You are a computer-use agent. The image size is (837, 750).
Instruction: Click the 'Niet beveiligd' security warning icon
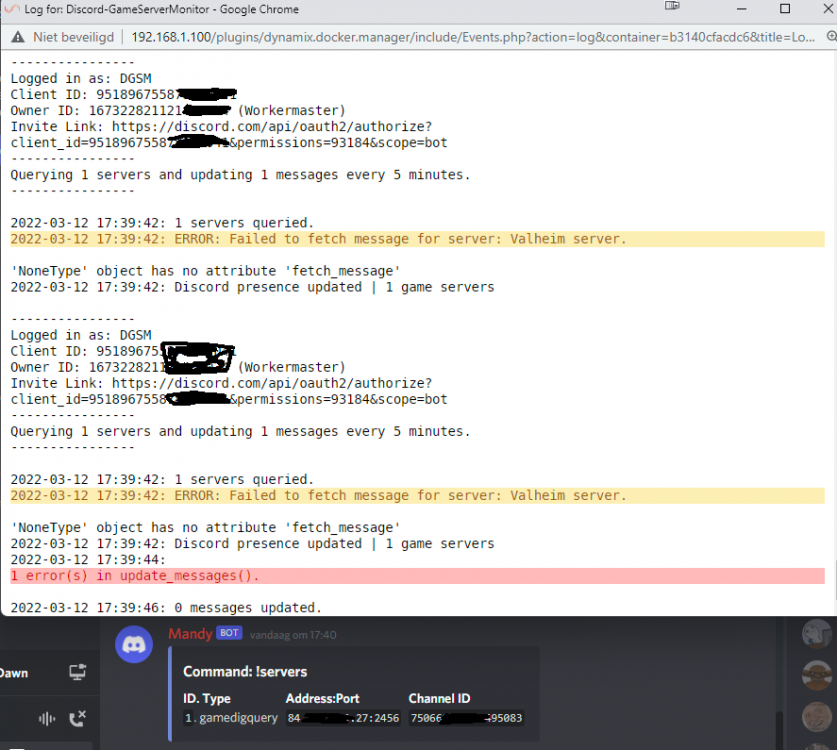coord(18,37)
